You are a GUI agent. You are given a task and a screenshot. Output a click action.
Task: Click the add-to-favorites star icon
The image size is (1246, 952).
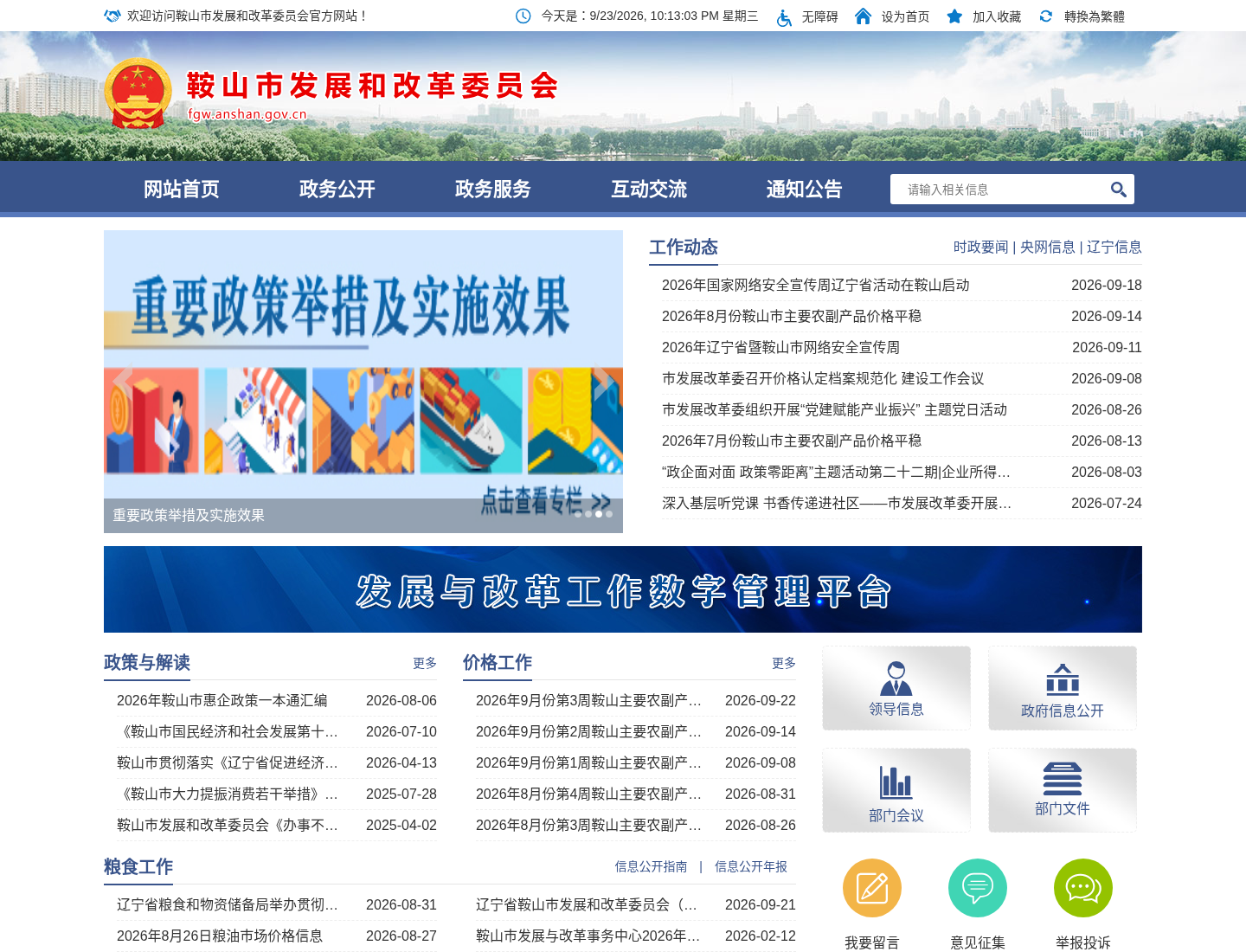point(954,16)
